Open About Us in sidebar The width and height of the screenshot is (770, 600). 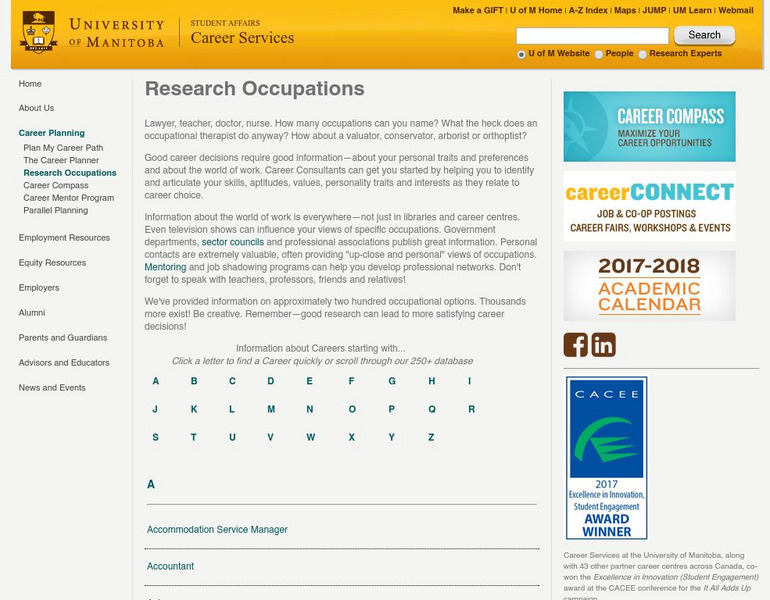(x=36, y=108)
